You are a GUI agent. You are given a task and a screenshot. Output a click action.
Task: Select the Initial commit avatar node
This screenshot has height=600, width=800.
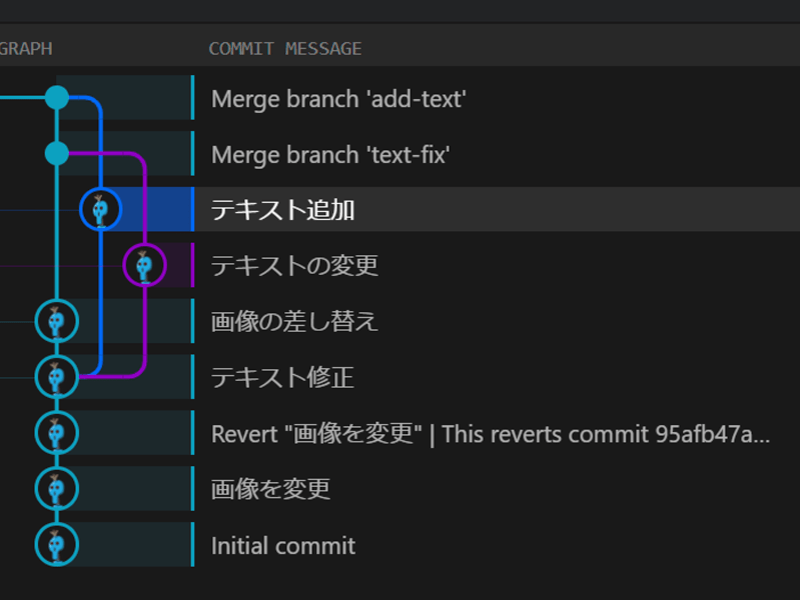(x=57, y=545)
